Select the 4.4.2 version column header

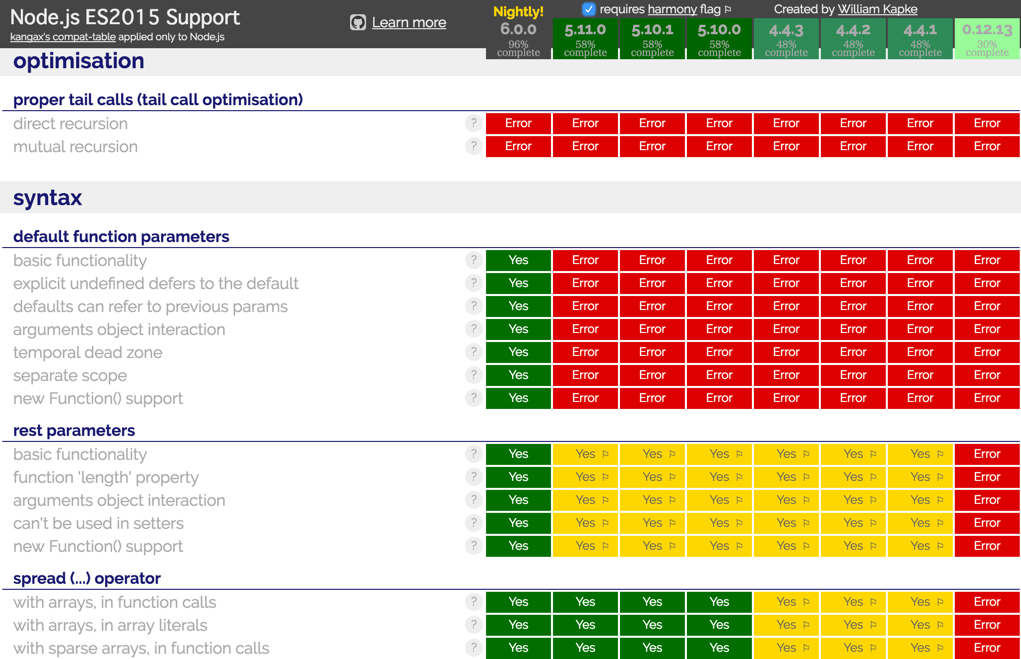[x=853, y=39]
